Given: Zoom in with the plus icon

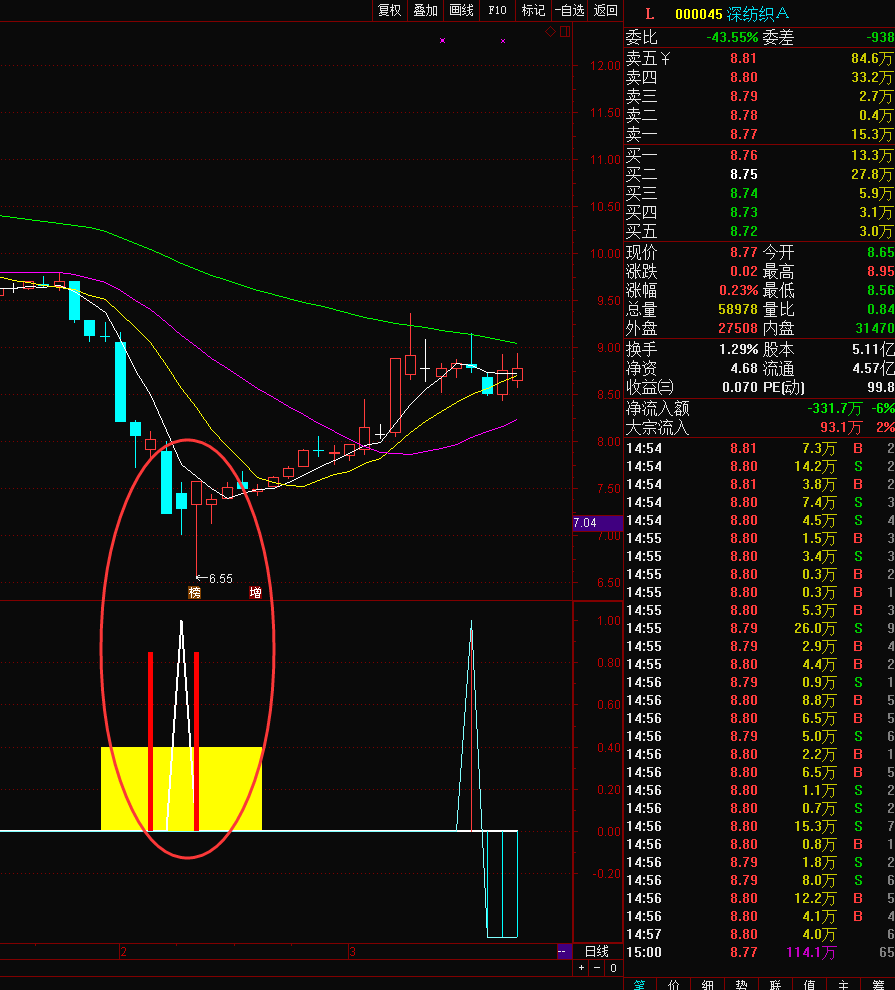Looking at the screenshot, I should pyautogui.click(x=582, y=968).
